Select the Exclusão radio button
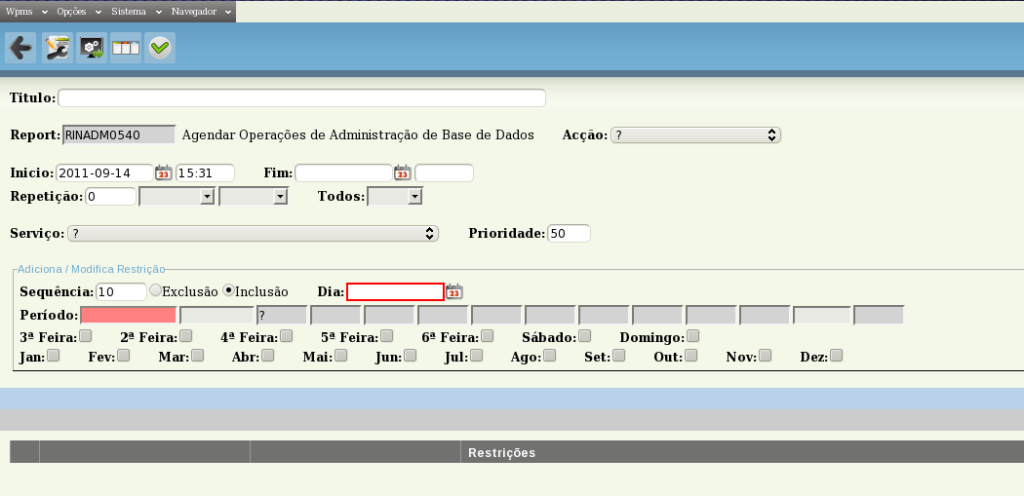1024x496 pixels. 155,290
